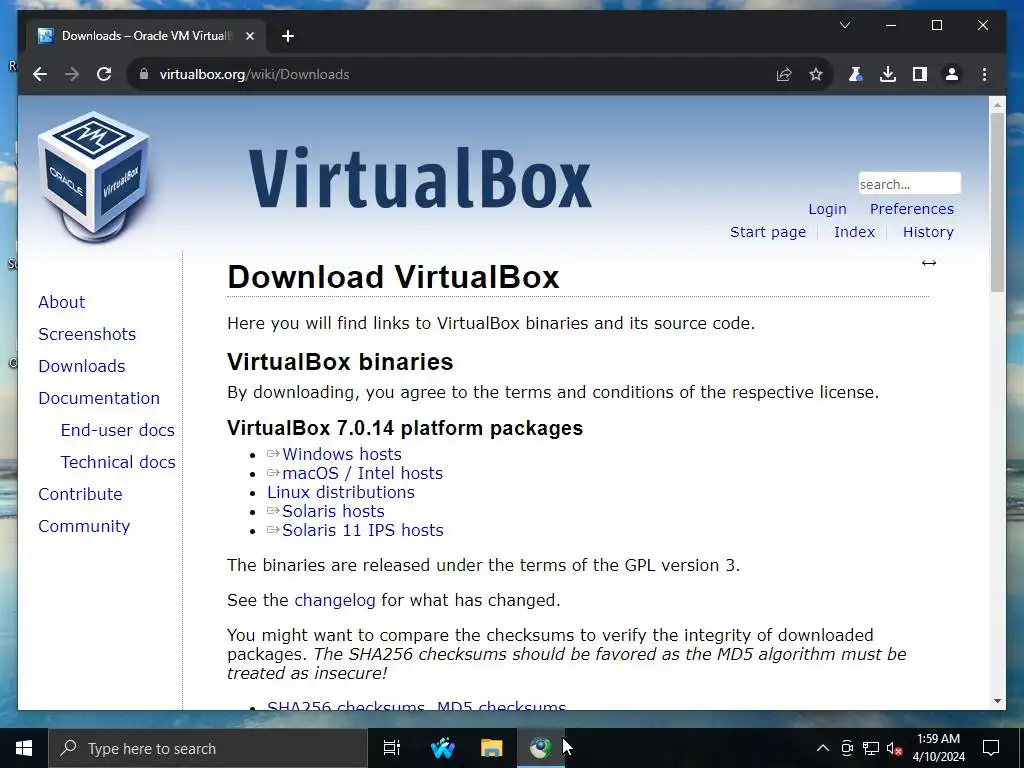The height and width of the screenshot is (768, 1024).
Task: Open the Index link
Action: click(x=854, y=232)
